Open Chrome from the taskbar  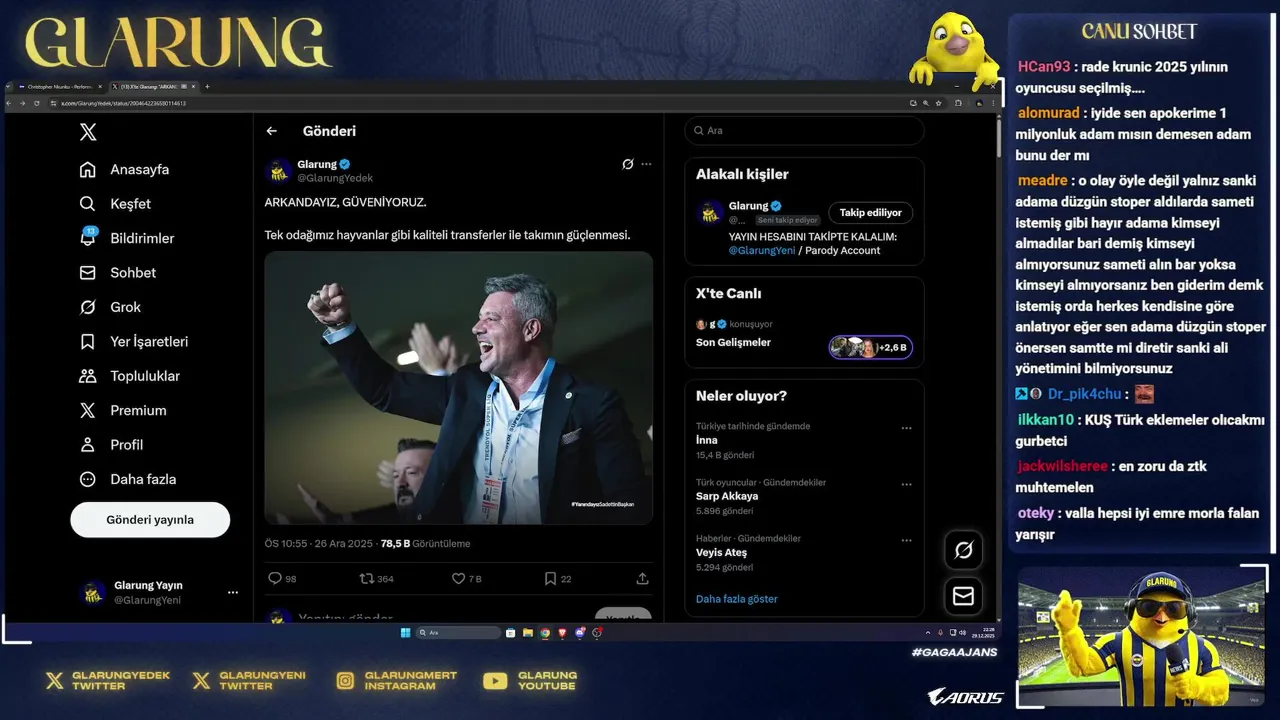pos(545,632)
